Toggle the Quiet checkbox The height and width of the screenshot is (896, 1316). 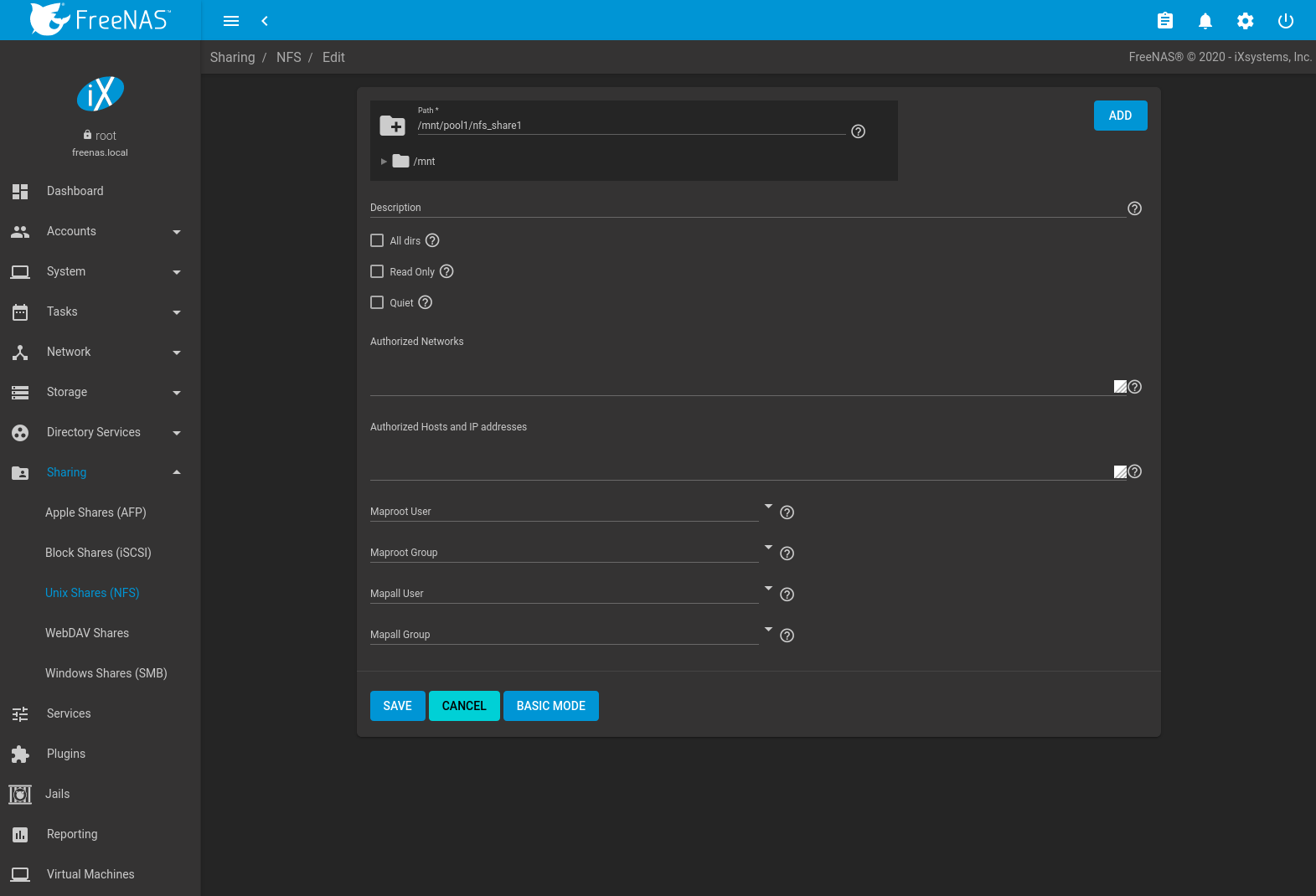pos(377,302)
